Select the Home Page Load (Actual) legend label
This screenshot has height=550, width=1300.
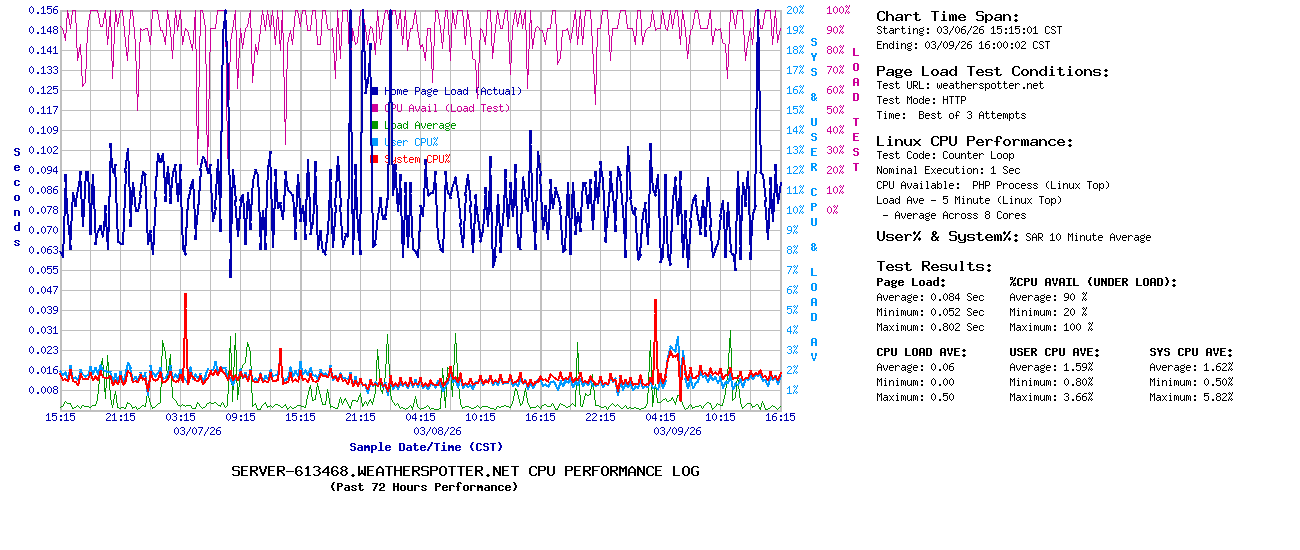453,91
